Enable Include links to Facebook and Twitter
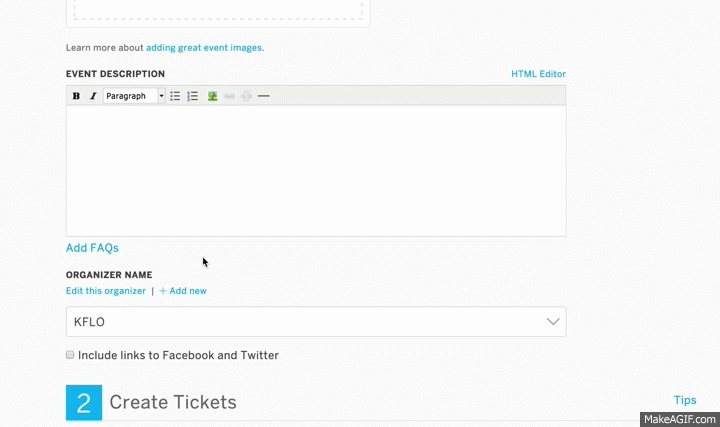The width and height of the screenshot is (720, 427). [70, 354]
